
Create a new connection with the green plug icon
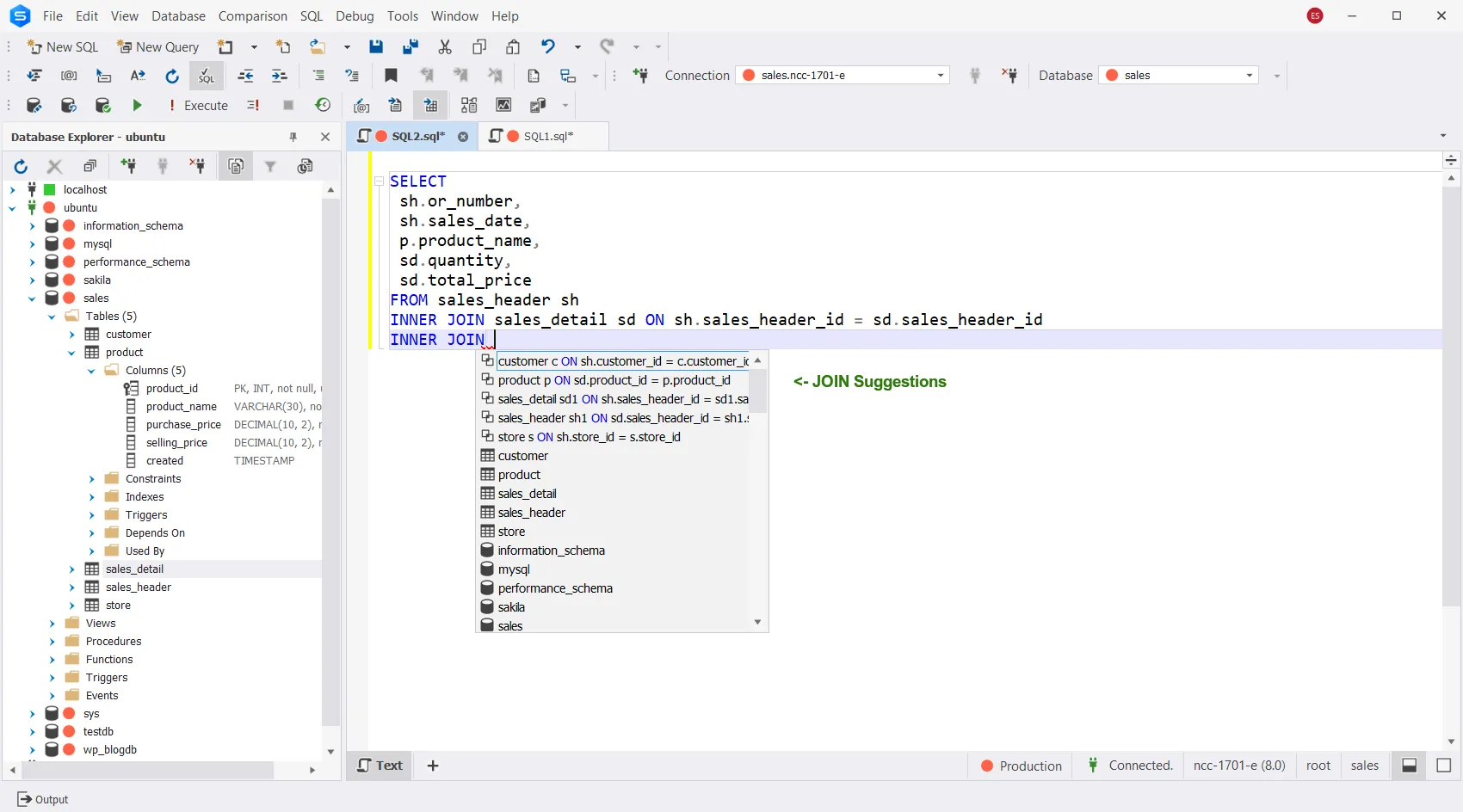[x=129, y=166]
